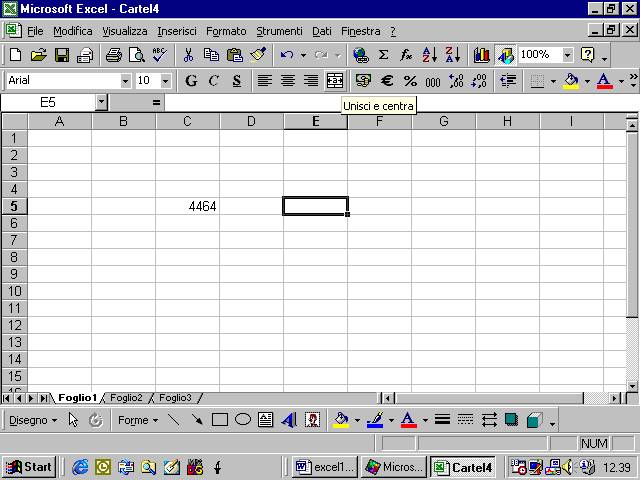Apply blue line color in drawing toolbar

pyautogui.click(x=375, y=420)
